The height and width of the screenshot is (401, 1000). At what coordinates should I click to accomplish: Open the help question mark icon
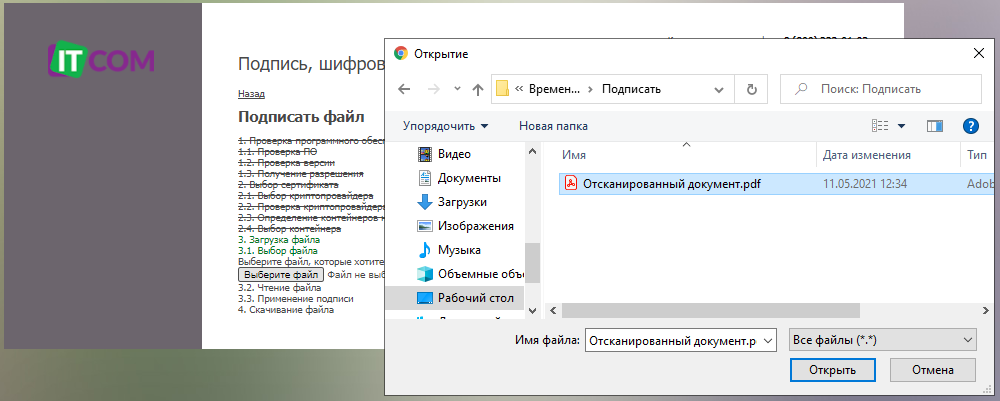point(969,126)
